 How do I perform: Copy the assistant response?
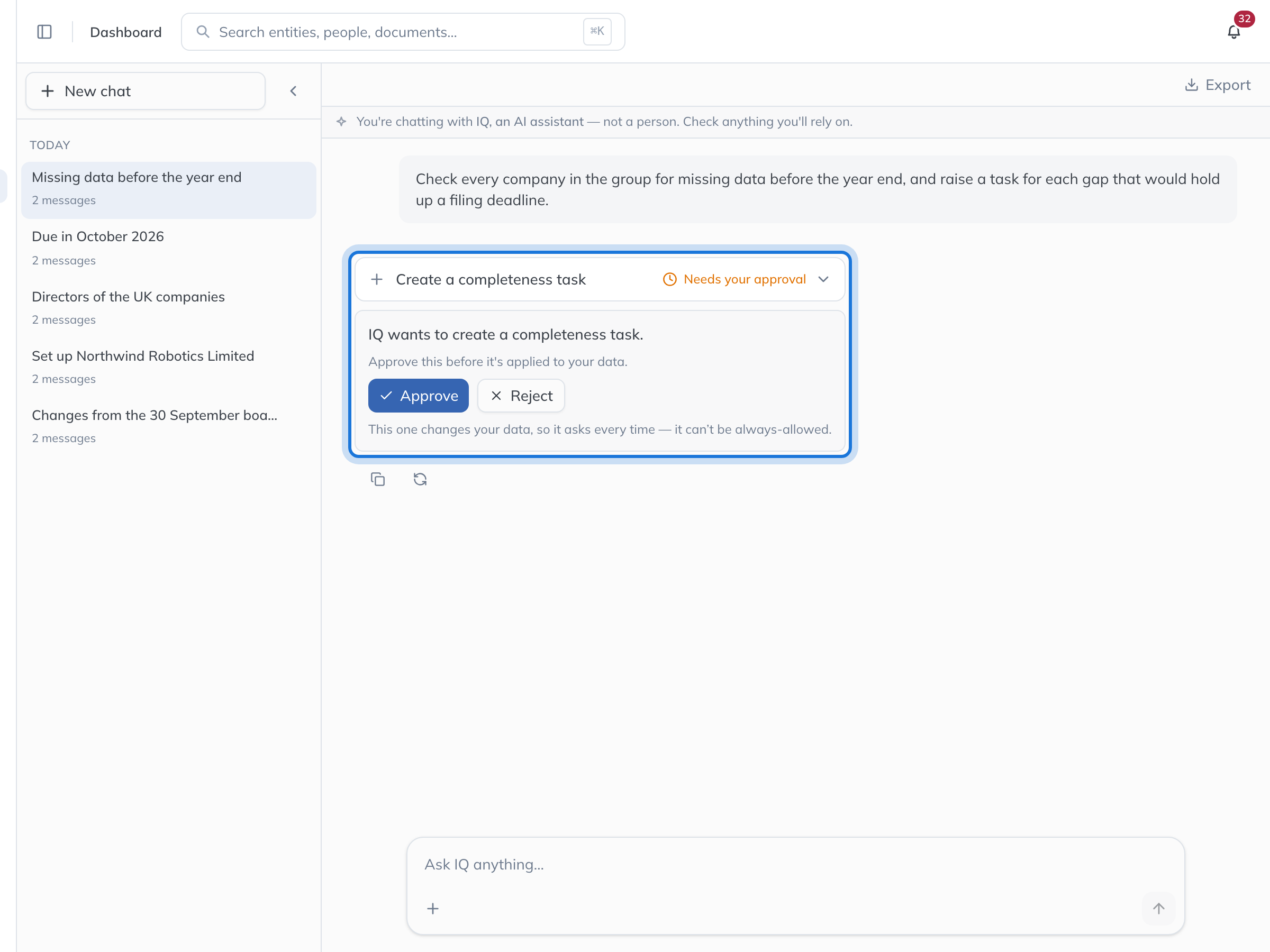pos(378,479)
